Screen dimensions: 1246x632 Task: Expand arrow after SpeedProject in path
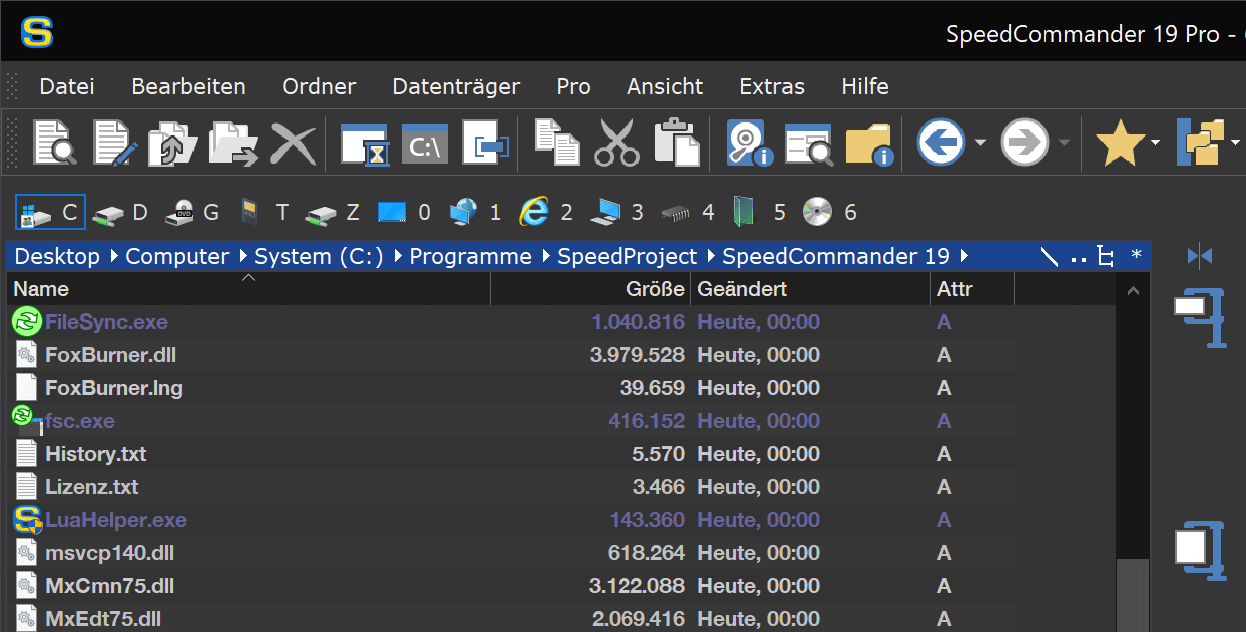709,257
